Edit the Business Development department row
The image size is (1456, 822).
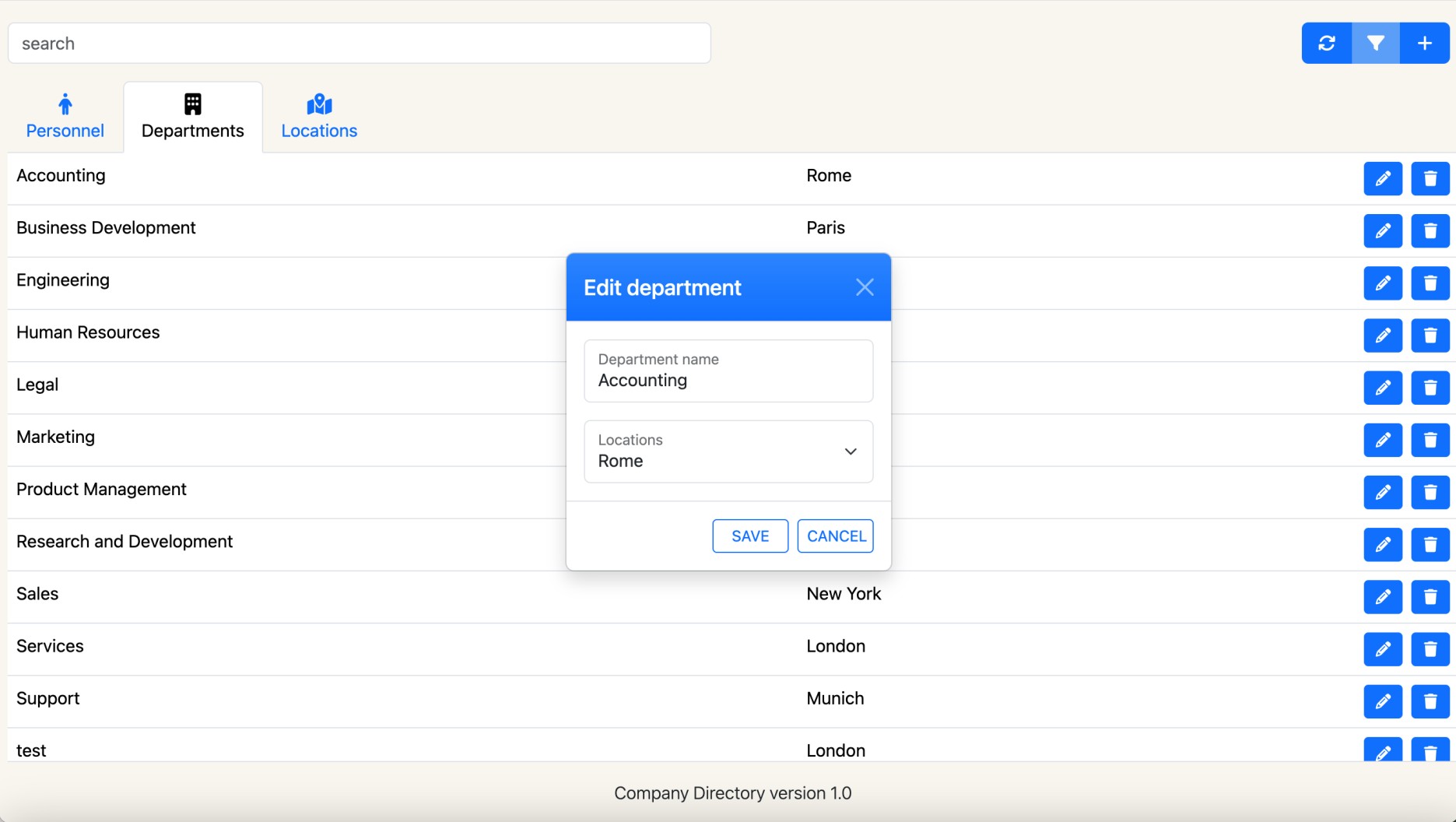click(1383, 231)
